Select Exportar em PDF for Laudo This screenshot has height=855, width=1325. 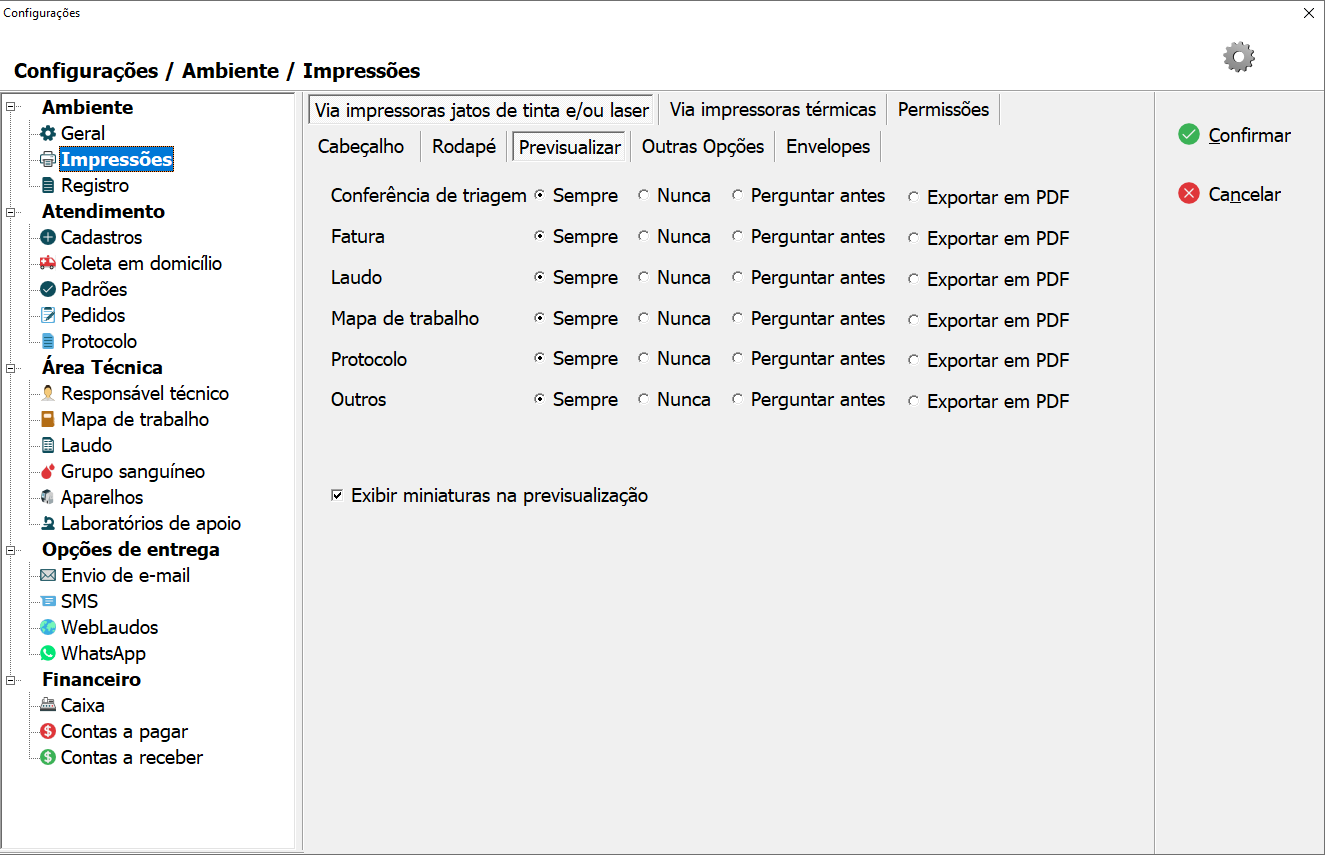coord(913,279)
